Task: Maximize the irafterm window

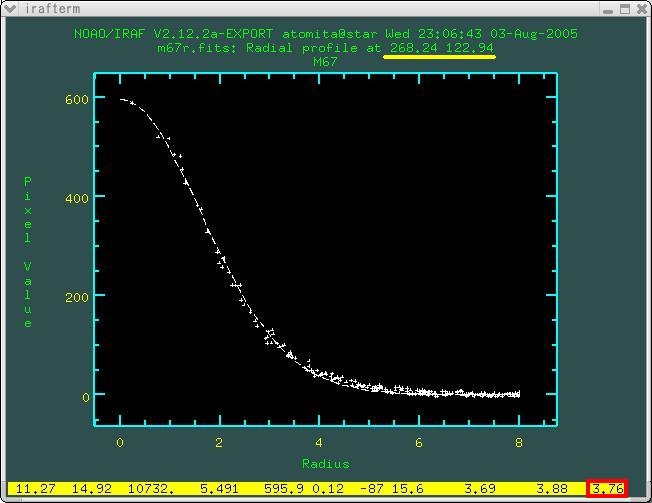Action: [625, 9]
